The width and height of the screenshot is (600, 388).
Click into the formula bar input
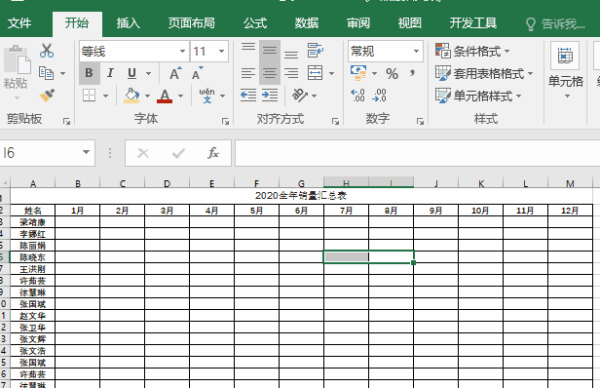(417, 153)
